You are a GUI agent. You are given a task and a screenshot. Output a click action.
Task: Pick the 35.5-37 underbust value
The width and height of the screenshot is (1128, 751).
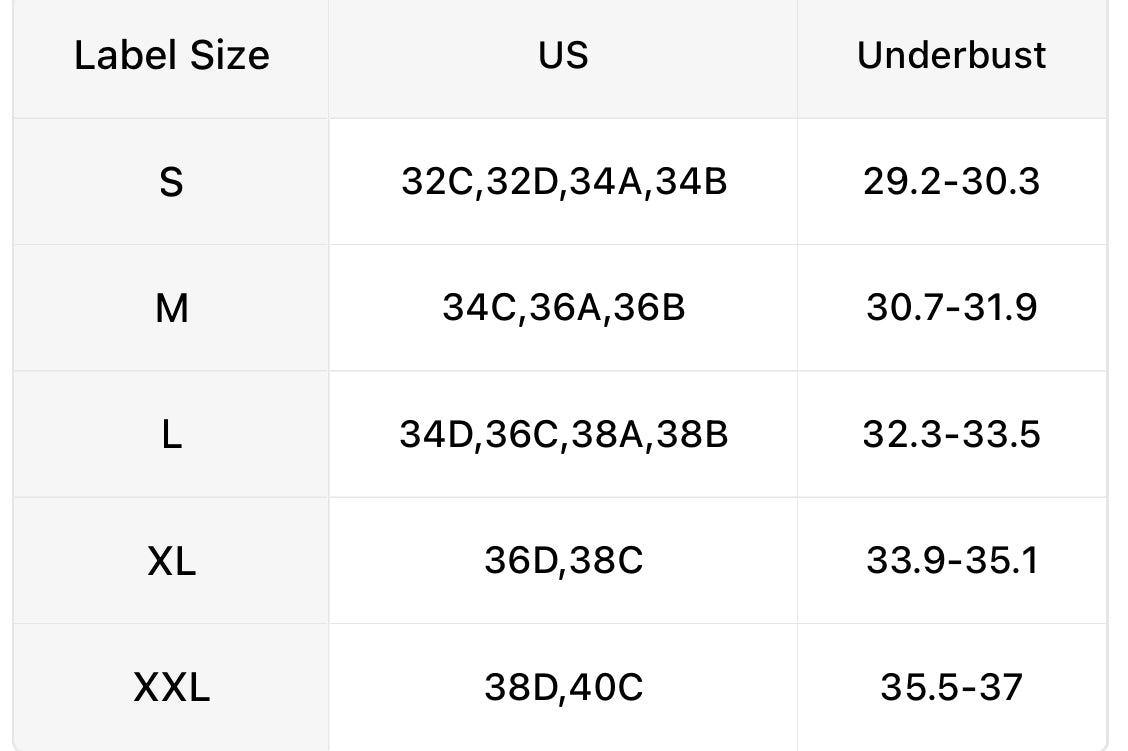coord(951,687)
